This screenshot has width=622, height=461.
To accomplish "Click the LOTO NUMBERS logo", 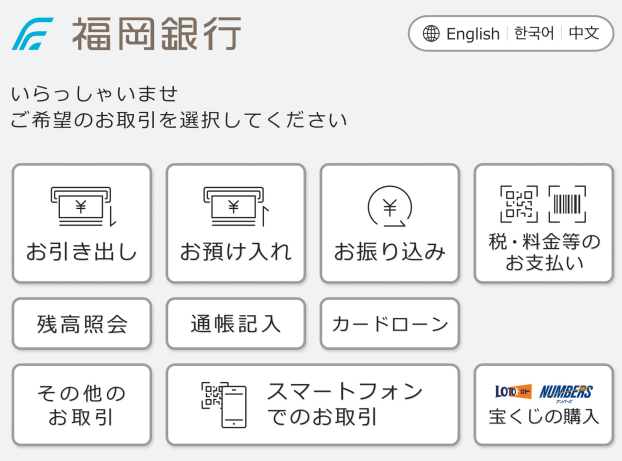I will (x=543, y=391).
